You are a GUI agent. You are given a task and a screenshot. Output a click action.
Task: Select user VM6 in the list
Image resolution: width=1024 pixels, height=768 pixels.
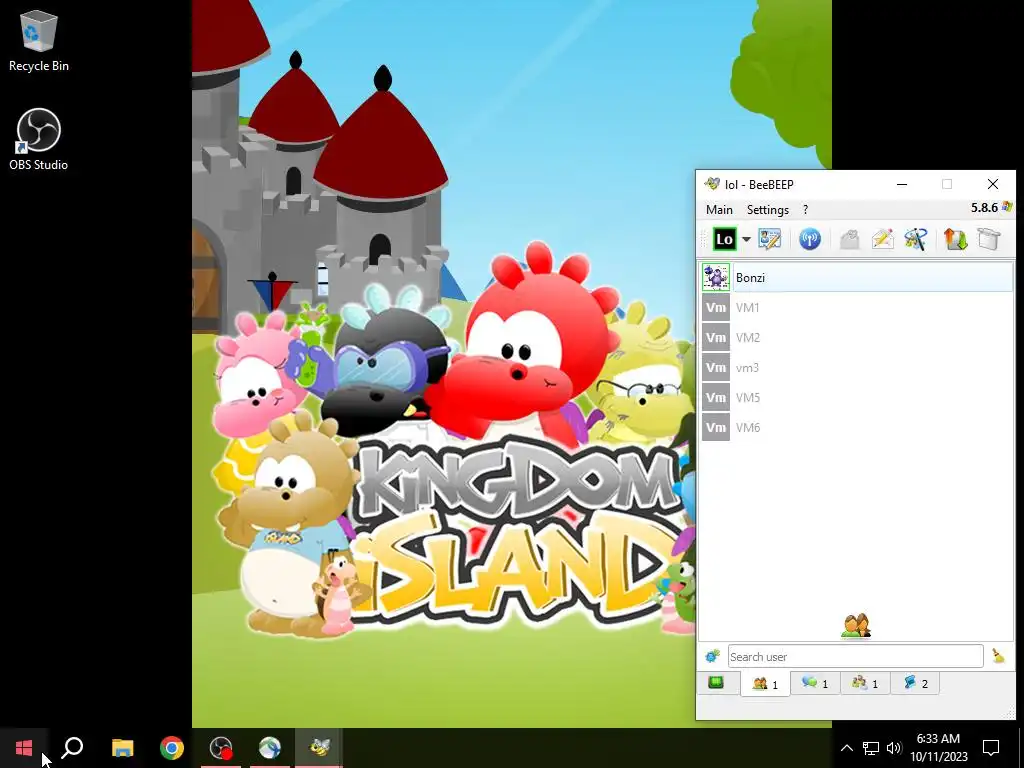click(x=856, y=428)
